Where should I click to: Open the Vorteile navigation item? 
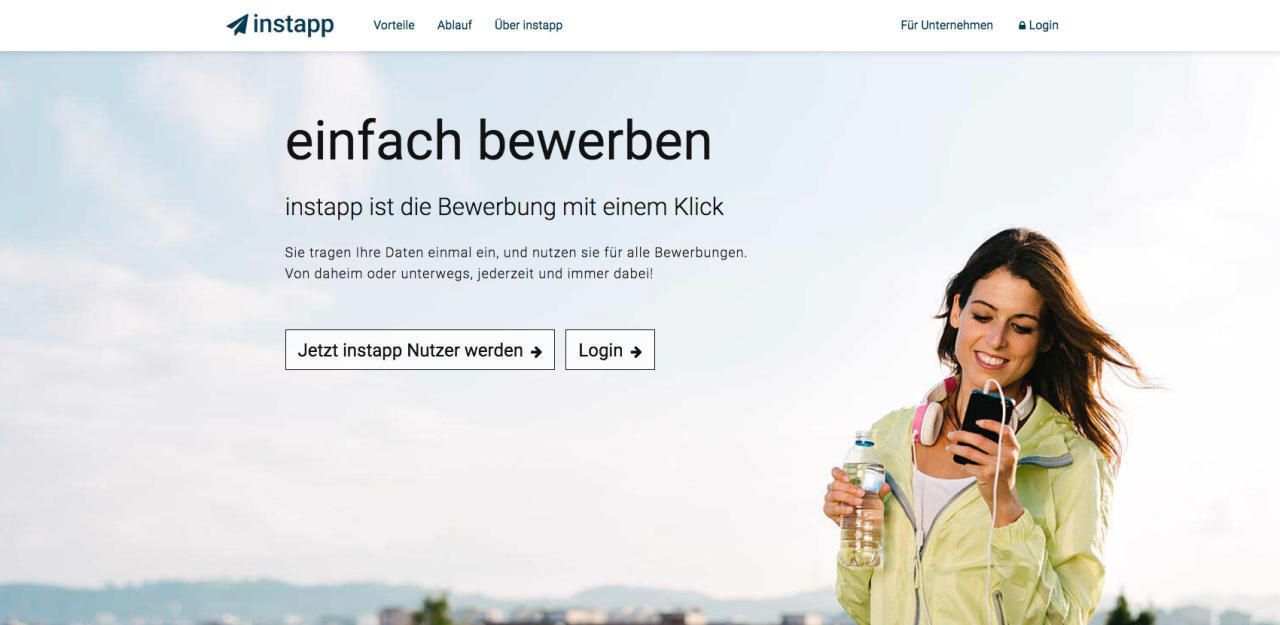point(394,25)
